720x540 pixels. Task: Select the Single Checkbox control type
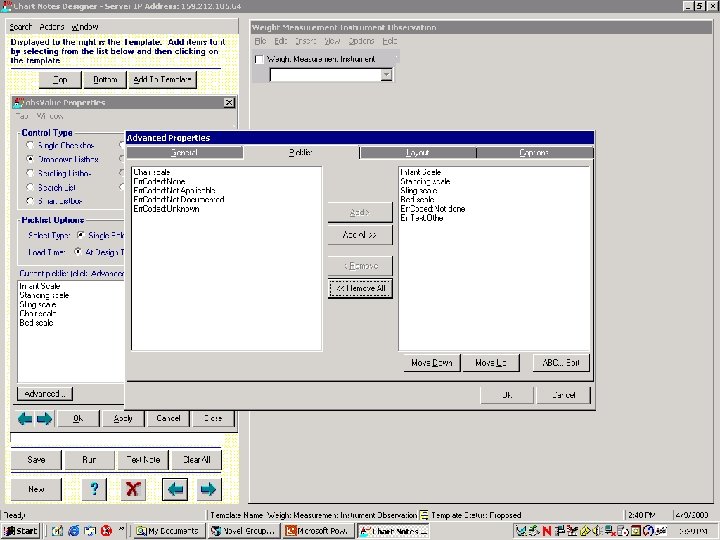tap(30, 145)
